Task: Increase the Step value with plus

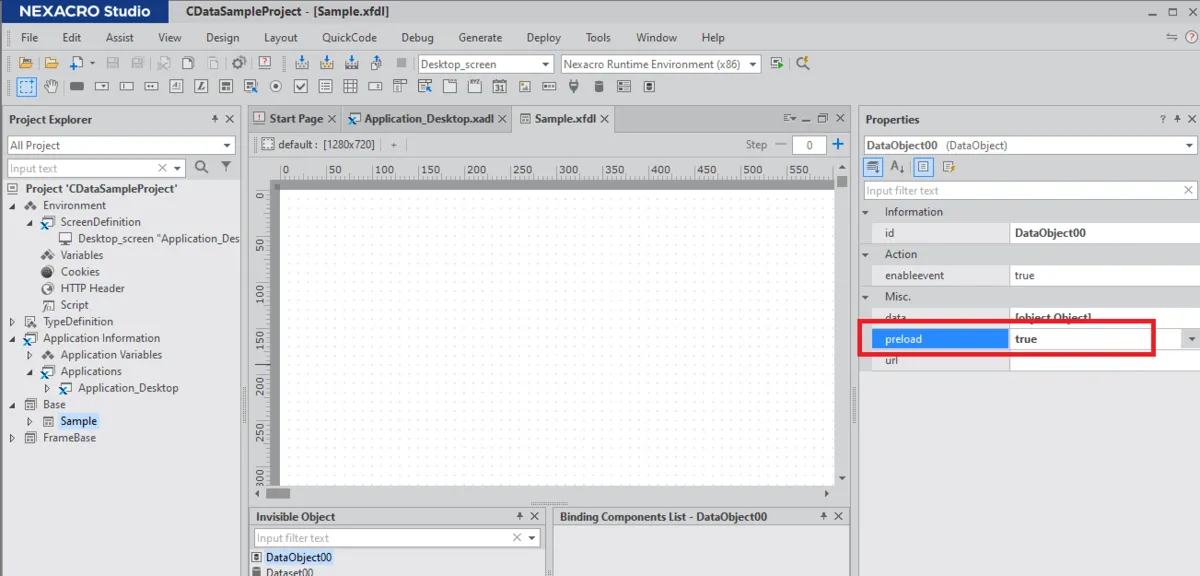Action: pos(838,145)
